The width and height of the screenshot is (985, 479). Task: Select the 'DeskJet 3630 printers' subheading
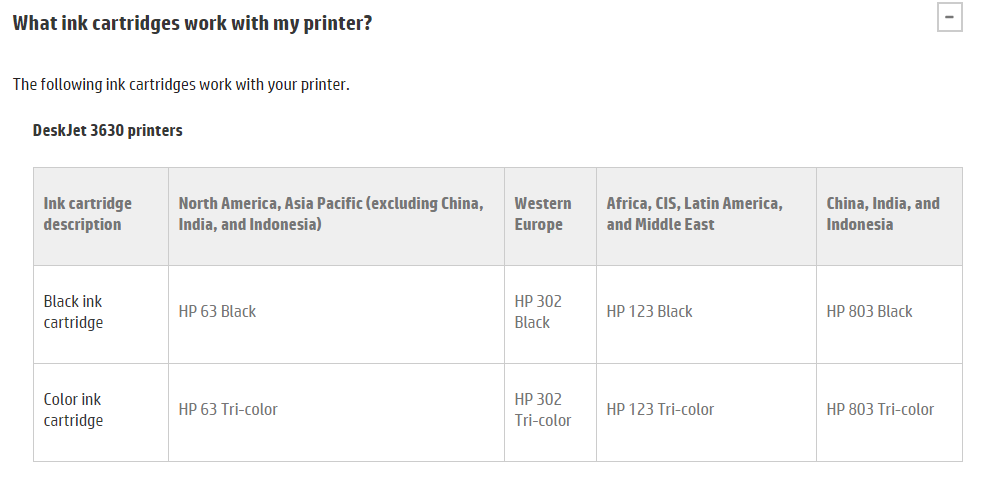[x=107, y=130]
